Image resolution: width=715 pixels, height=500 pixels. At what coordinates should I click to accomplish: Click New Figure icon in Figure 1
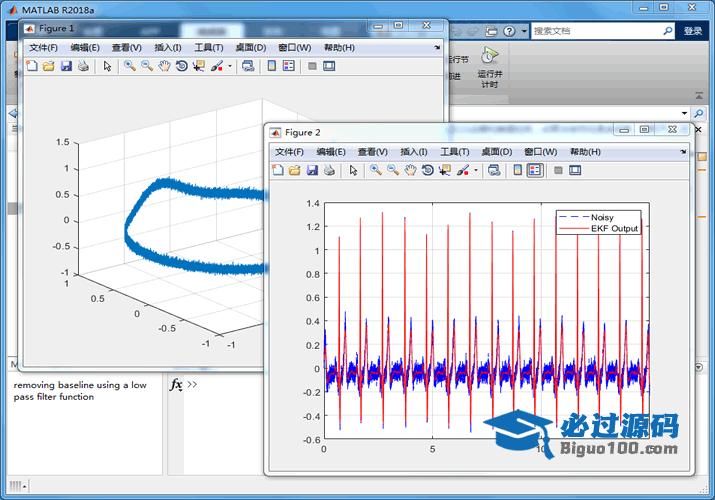[31, 67]
